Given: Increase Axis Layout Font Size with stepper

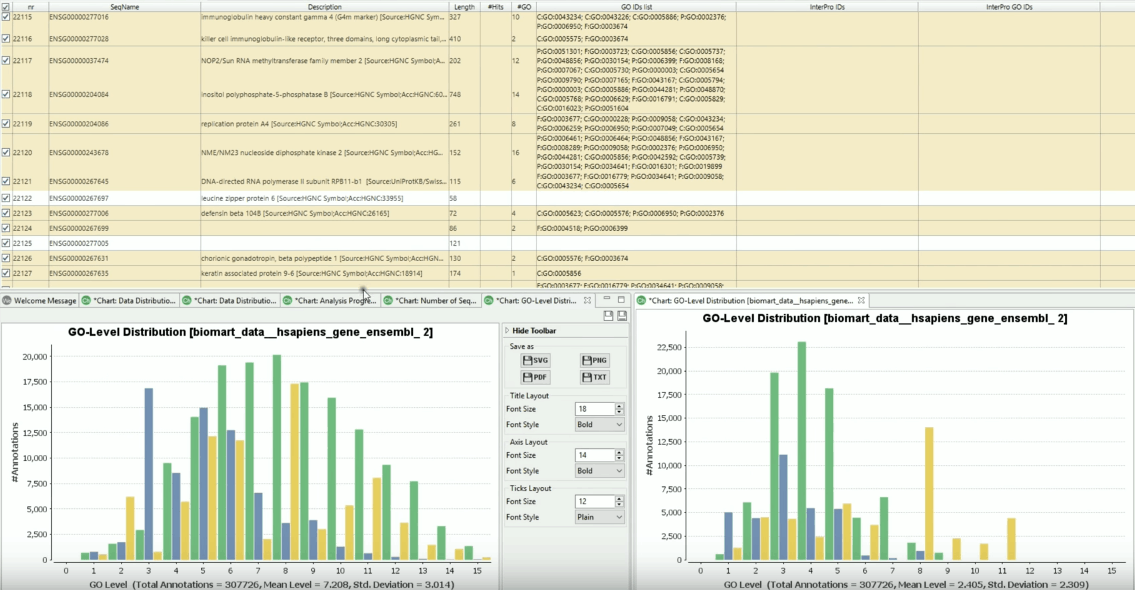Looking at the screenshot, I should 619,451.
